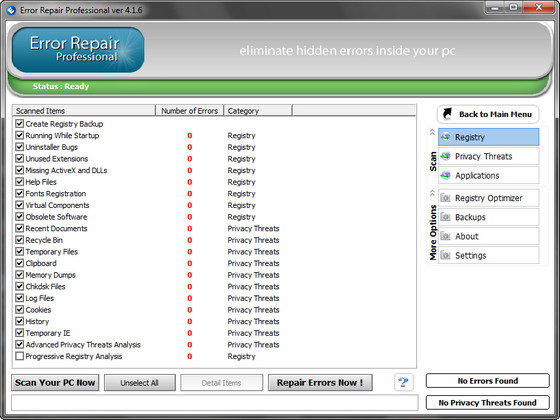The width and height of the screenshot is (560, 420).
Task: Click the Detail Items button
Action: [x=221, y=382]
